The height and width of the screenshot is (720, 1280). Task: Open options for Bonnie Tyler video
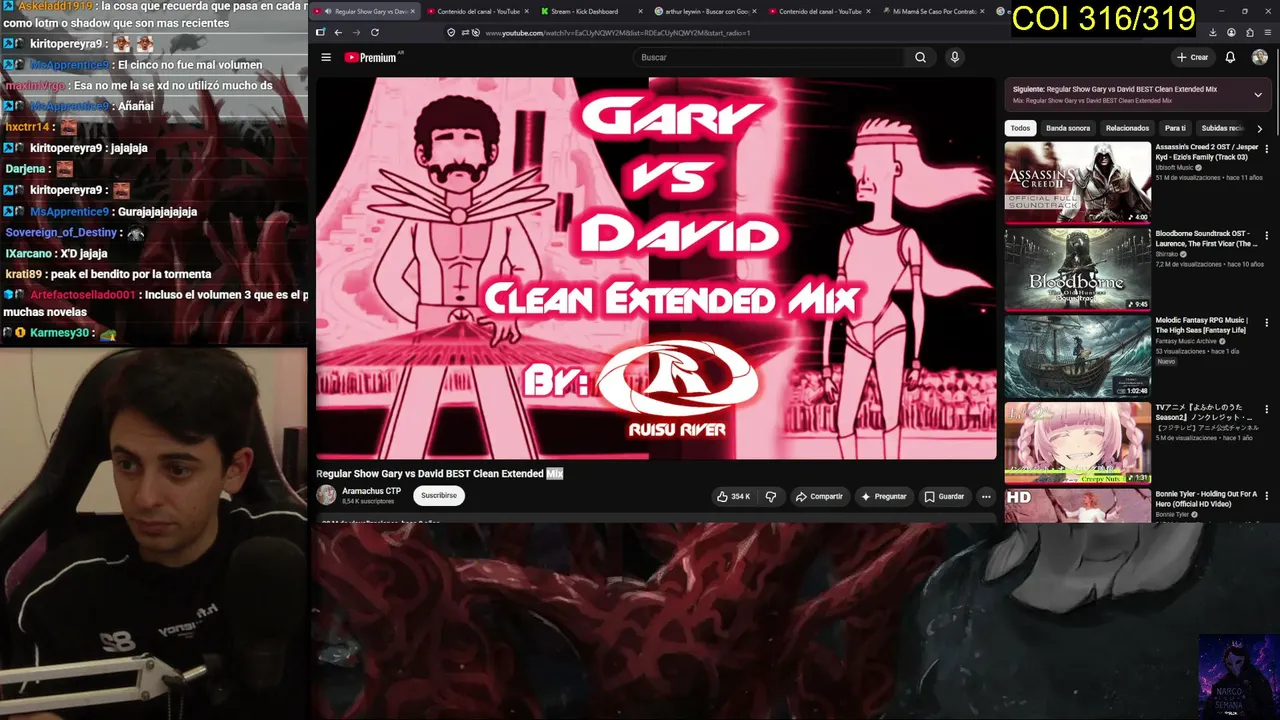click(x=1266, y=496)
